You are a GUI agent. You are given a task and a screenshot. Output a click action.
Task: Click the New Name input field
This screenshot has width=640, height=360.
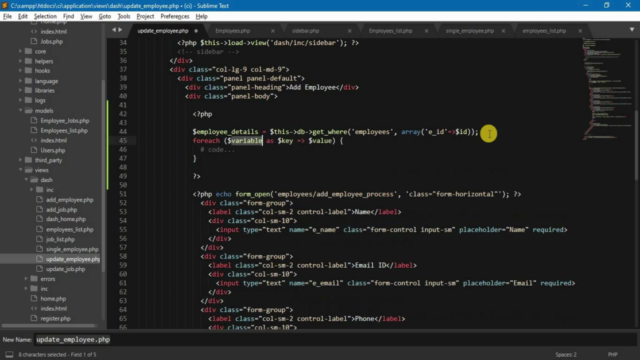pyautogui.click(x=335, y=340)
